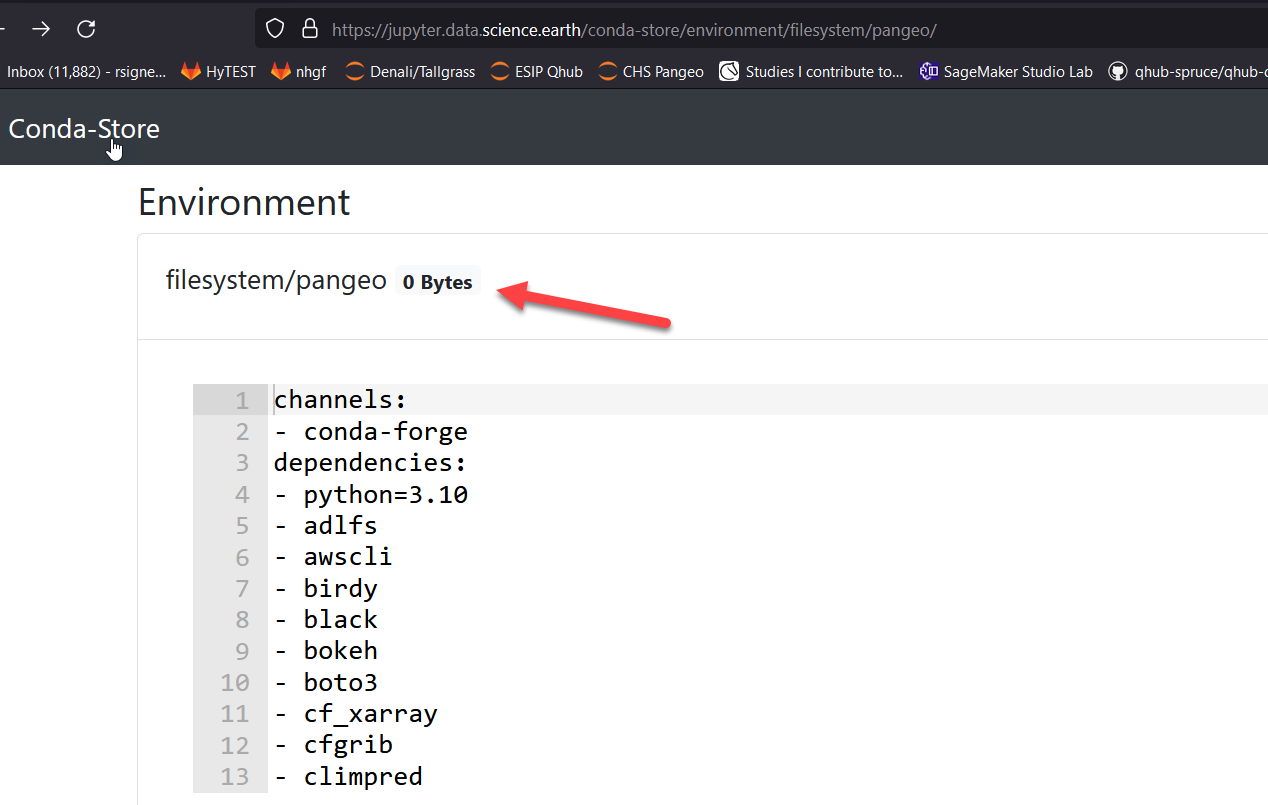This screenshot has height=805, width=1268.
Task: Click the '- conda-forge' line
Action: 370,432
